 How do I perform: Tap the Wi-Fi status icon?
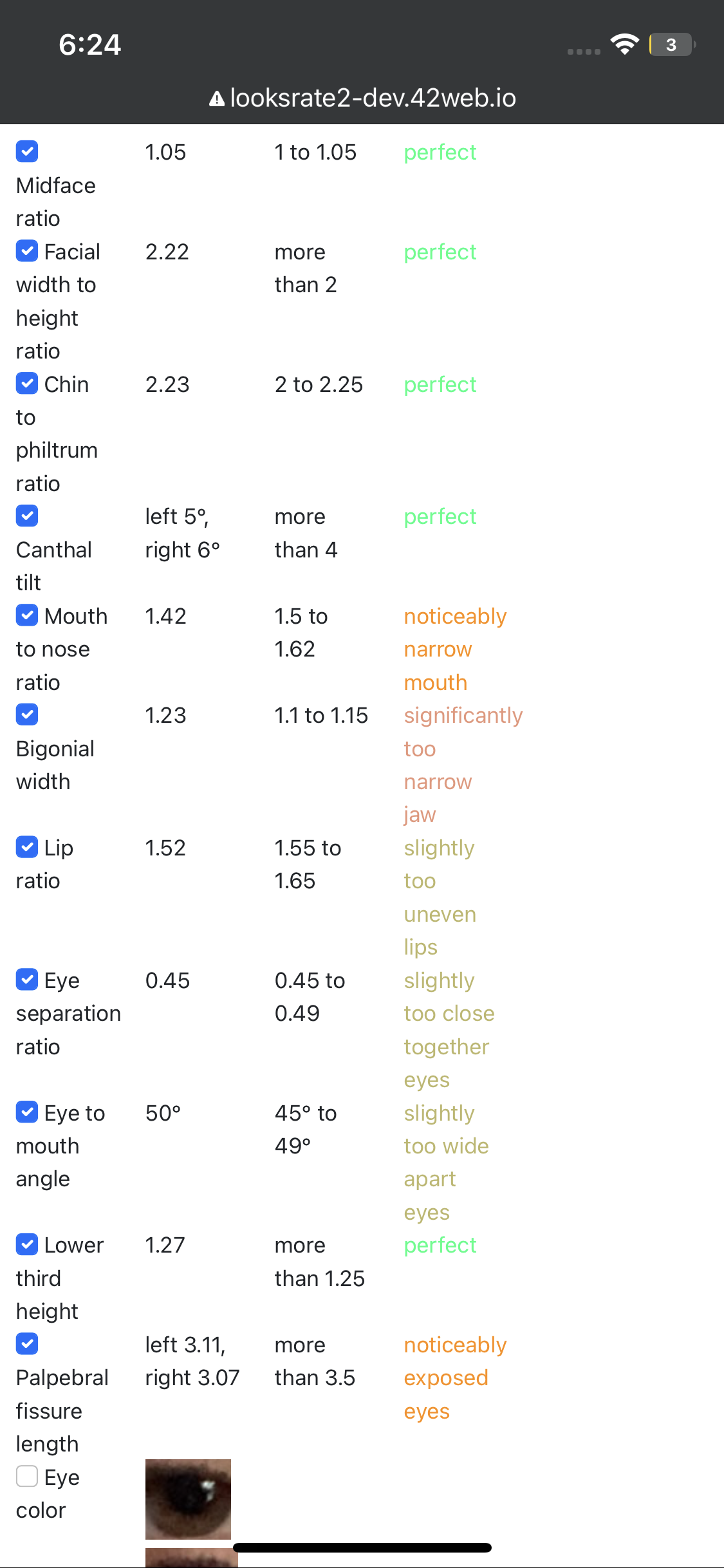click(625, 44)
